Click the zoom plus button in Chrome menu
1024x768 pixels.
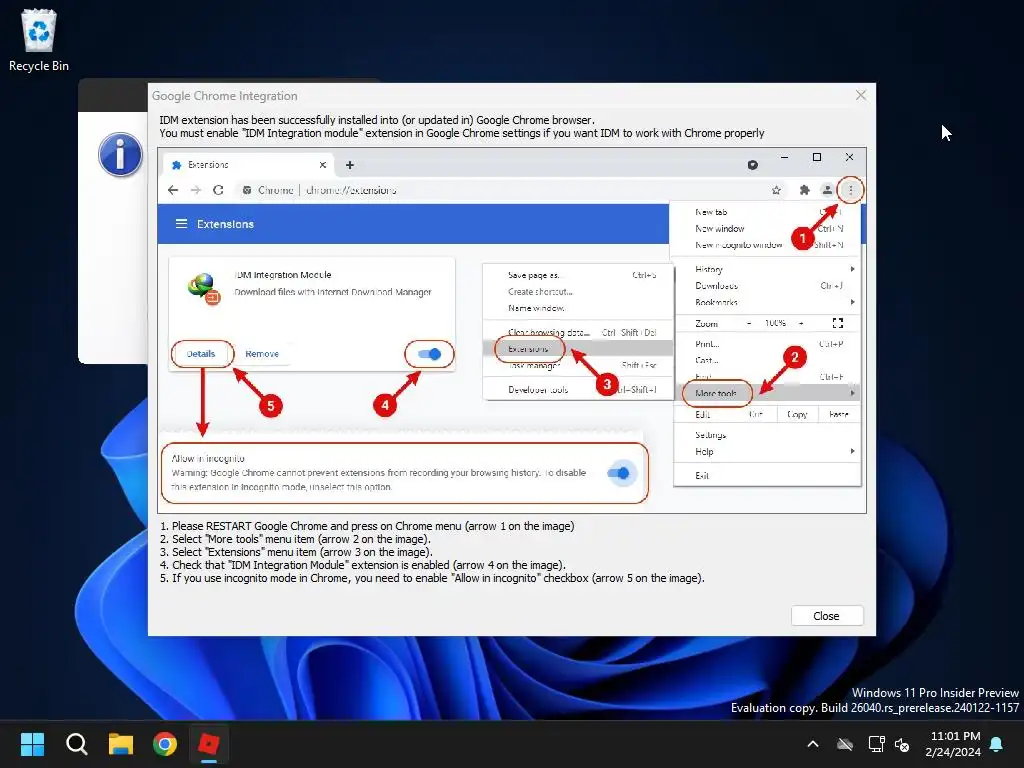(801, 323)
